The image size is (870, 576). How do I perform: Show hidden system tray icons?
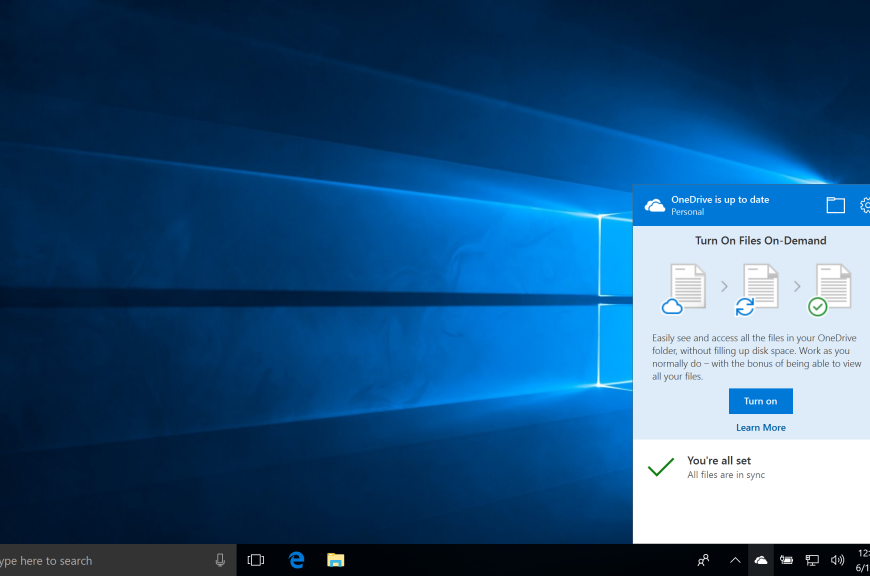point(735,560)
